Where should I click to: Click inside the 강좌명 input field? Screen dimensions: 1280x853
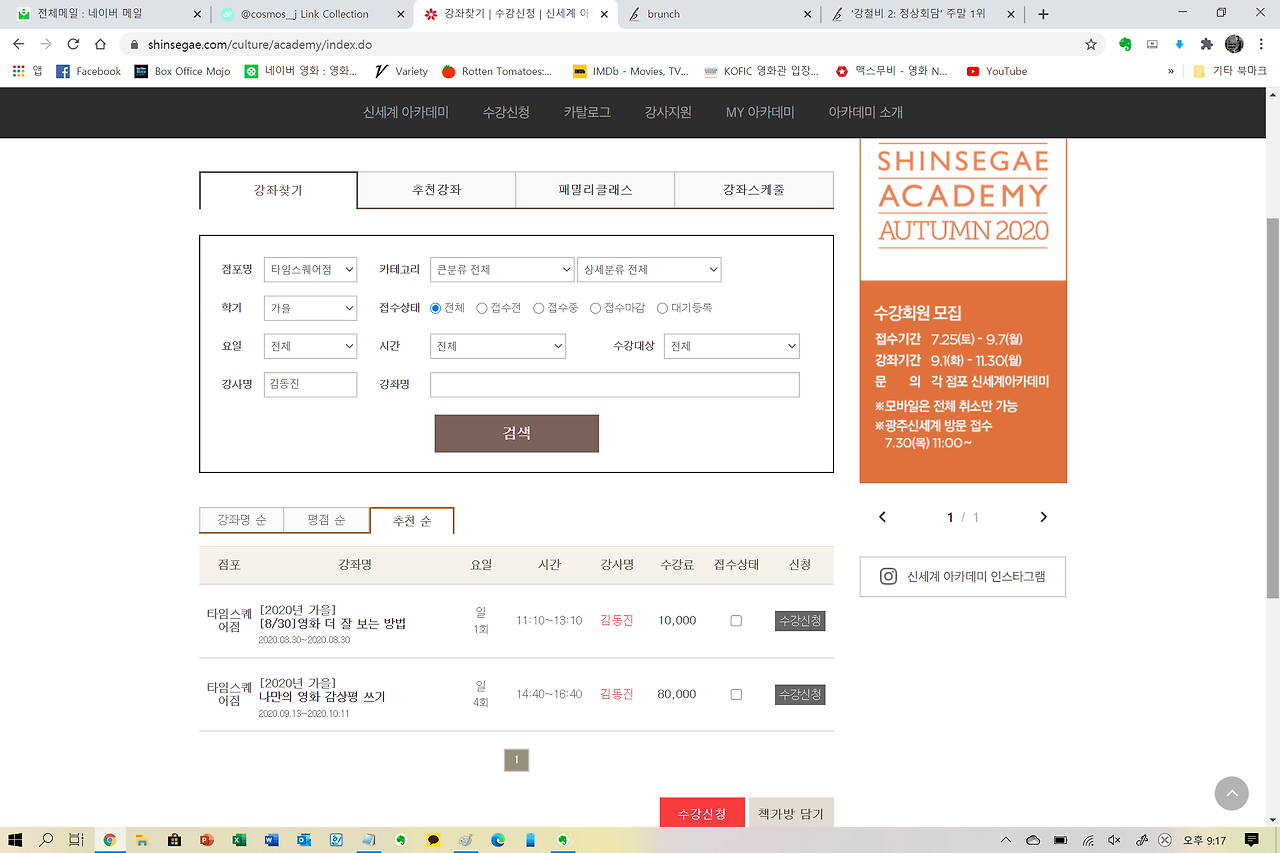(614, 384)
